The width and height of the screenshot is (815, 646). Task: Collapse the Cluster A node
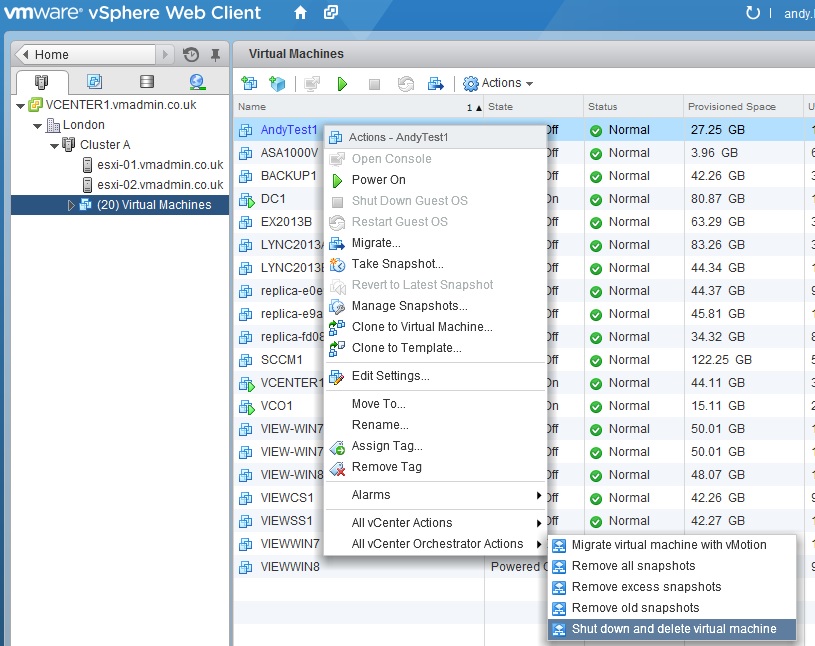(x=55, y=146)
